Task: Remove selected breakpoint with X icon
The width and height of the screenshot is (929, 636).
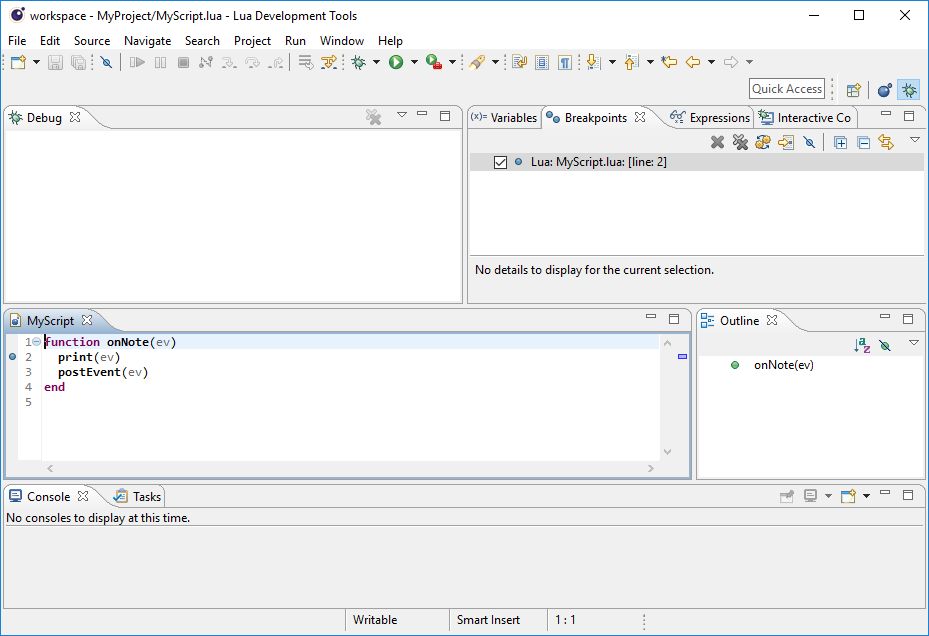Action: click(717, 142)
